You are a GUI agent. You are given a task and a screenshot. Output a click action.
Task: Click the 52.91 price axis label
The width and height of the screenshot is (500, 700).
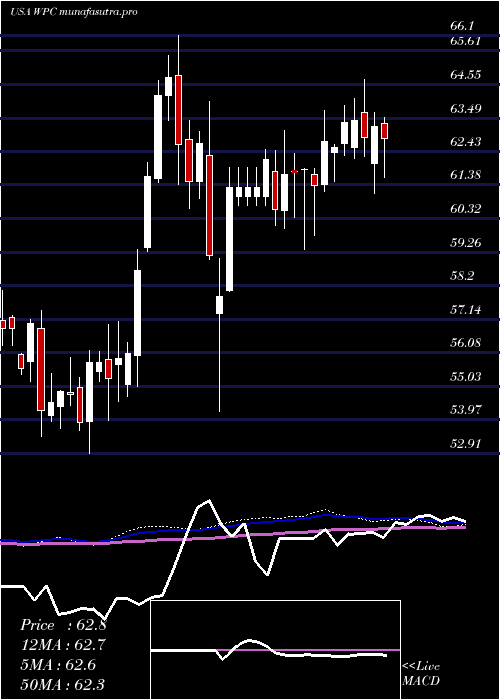465,444
